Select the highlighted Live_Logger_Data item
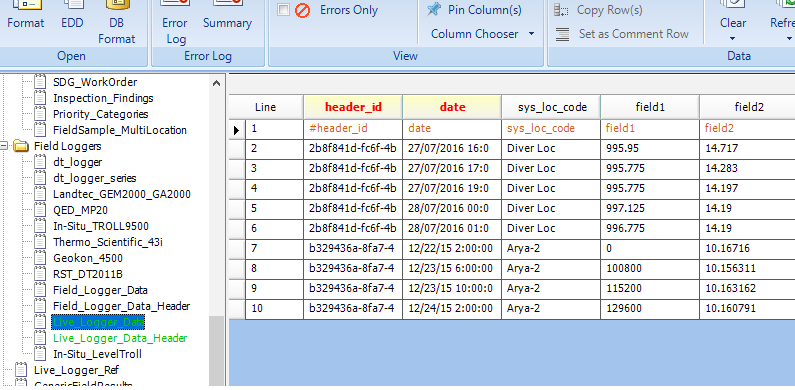The height and width of the screenshot is (390, 795). (98, 322)
